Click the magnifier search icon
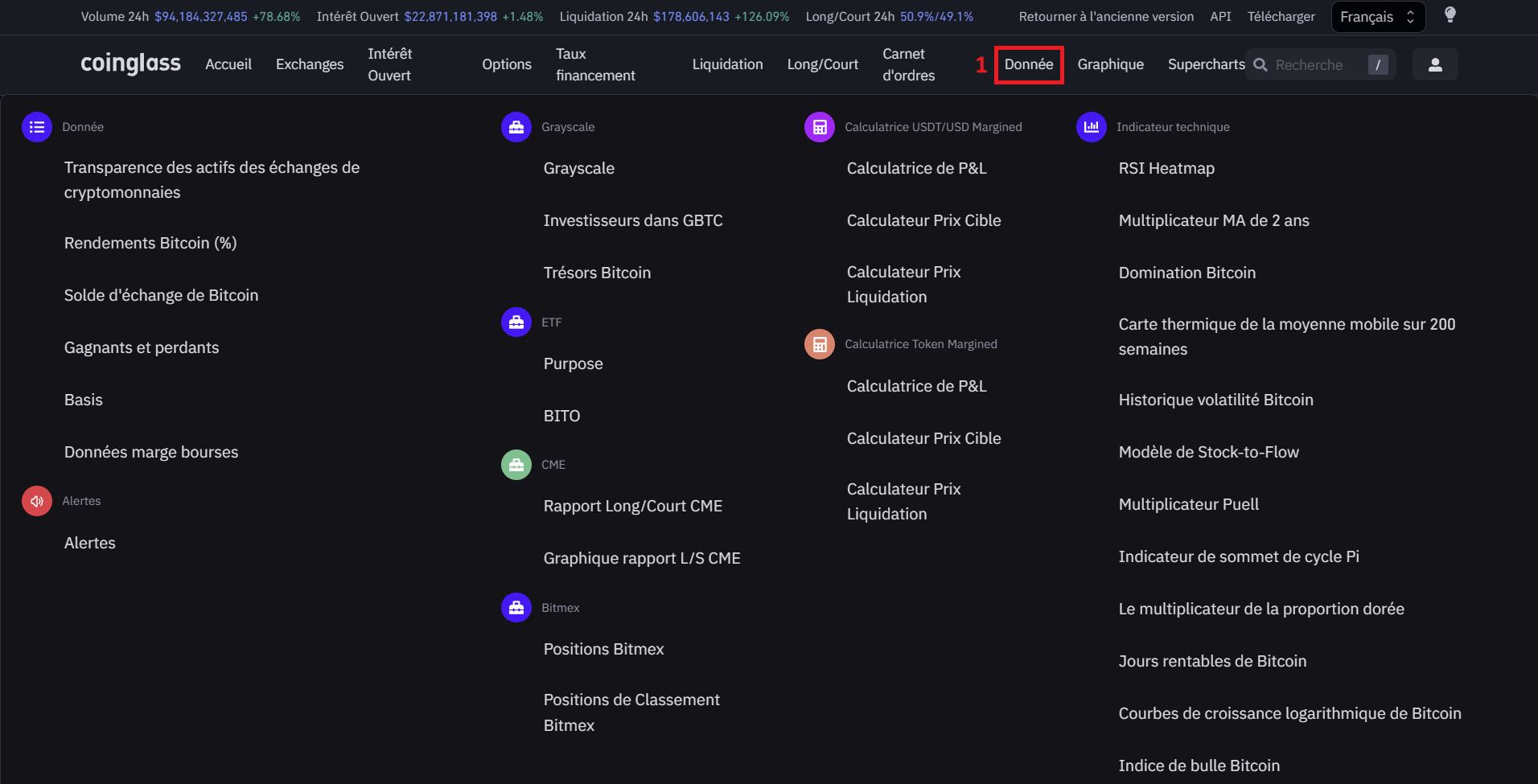Viewport: 1538px width, 784px height. click(x=1260, y=65)
